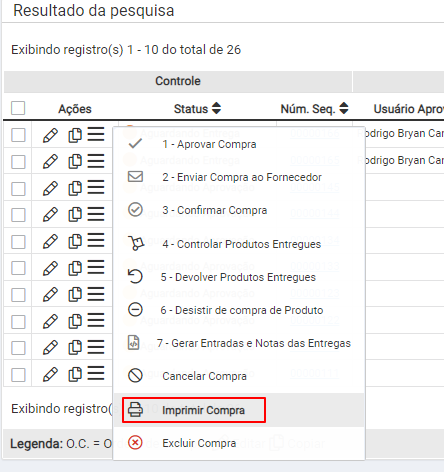Viewport: 444px width, 472px height.
Task: Sort by Núm. Seq. column arrows
Action: pyautogui.click(x=344, y=108)
